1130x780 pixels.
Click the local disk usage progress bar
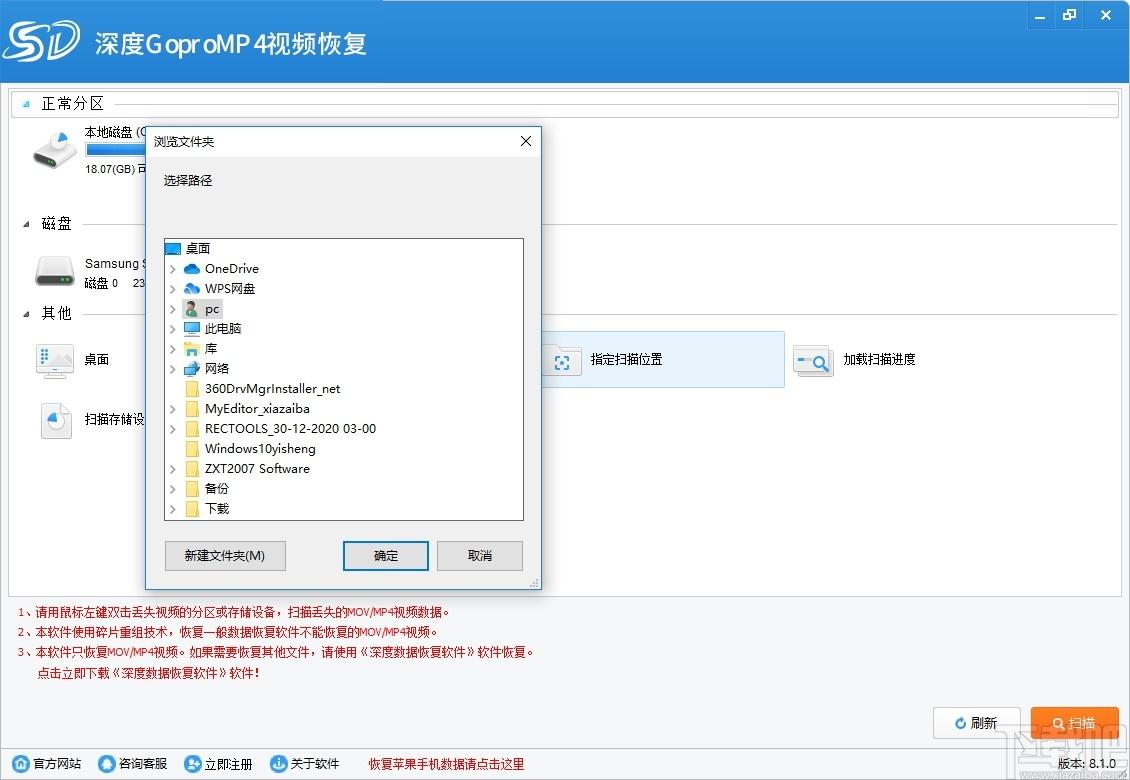[115, 150]
